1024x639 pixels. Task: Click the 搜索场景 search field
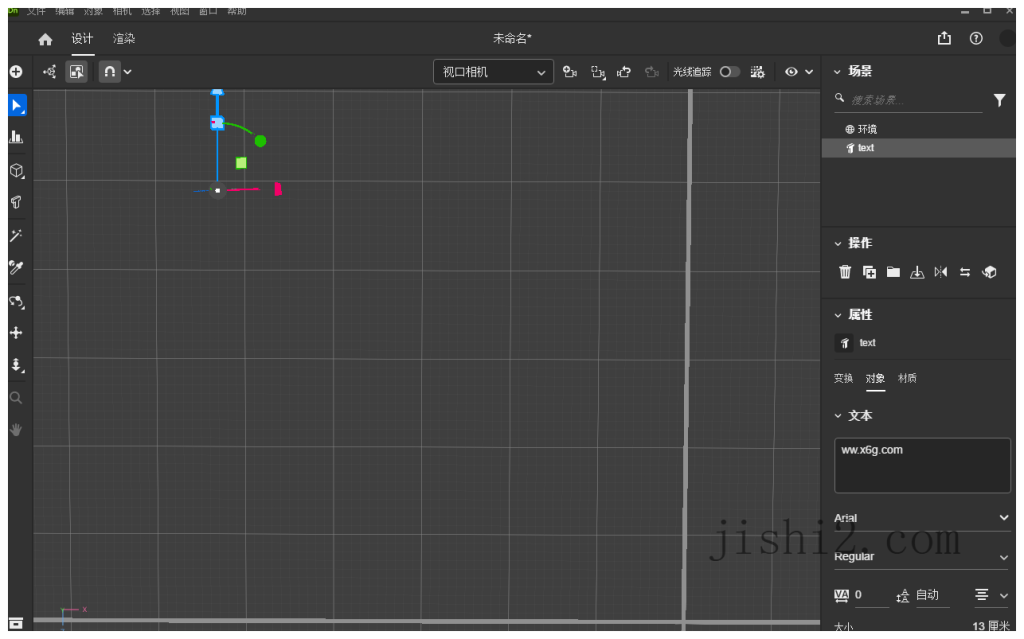[x=908, y=100]
